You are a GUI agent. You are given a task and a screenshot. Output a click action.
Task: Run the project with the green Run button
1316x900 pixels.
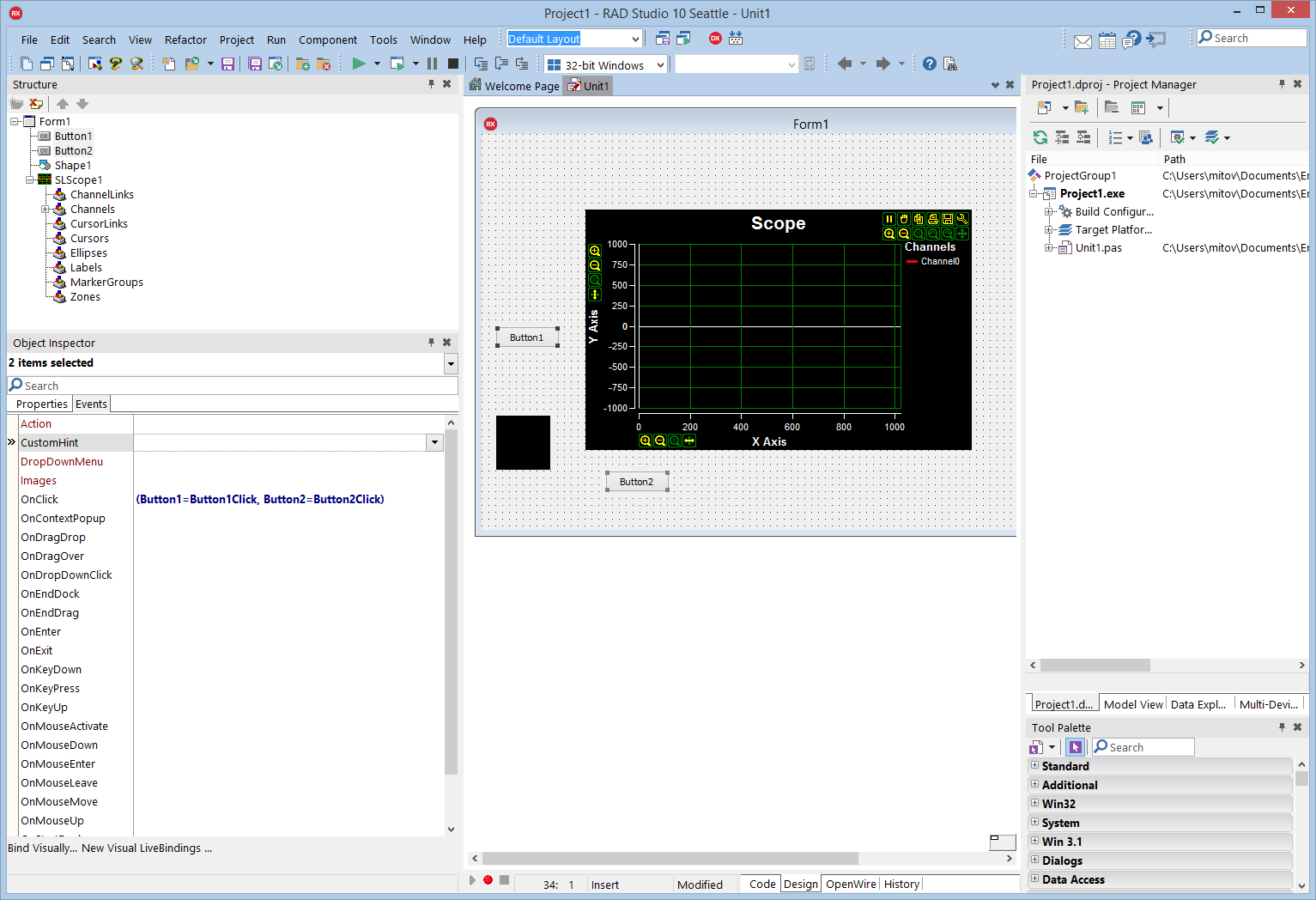click(x=356, y=63)
